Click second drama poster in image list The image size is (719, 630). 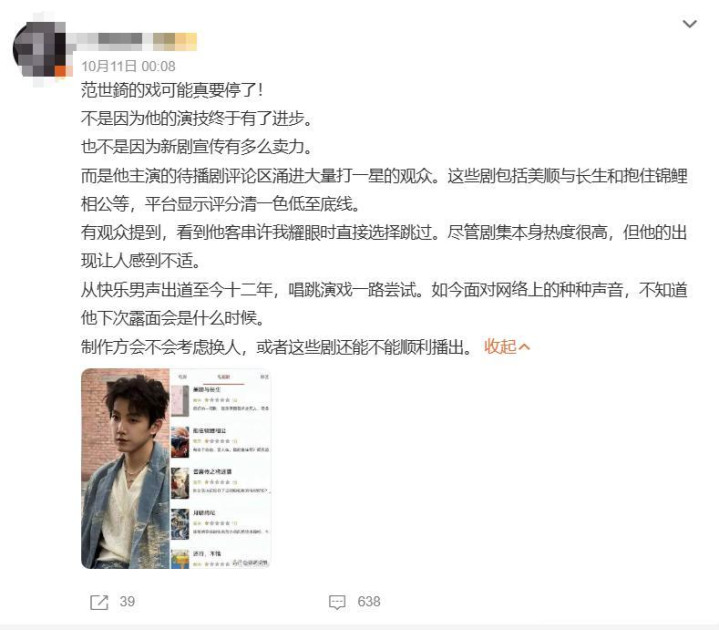[x=180, y=442]
